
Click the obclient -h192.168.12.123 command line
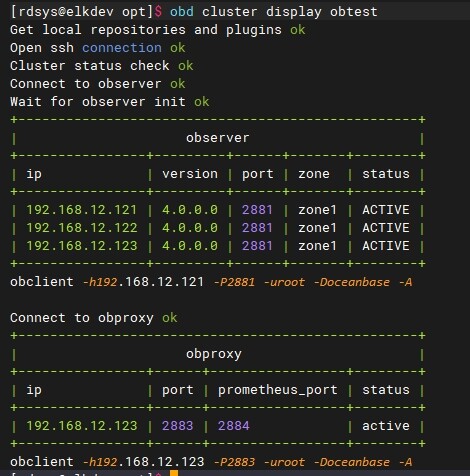211,462
